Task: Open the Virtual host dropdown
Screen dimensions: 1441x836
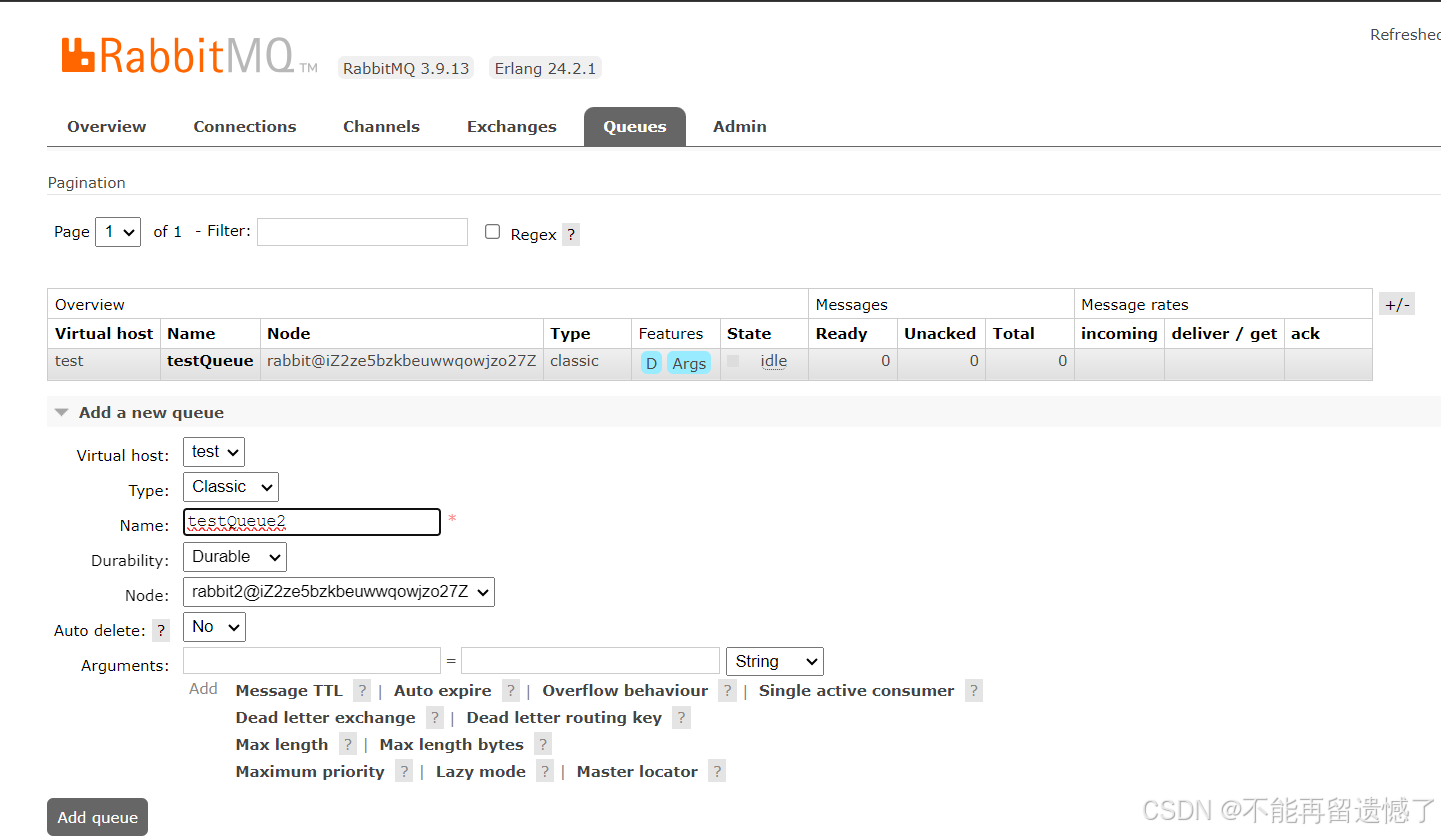Action: click(214, 452)
